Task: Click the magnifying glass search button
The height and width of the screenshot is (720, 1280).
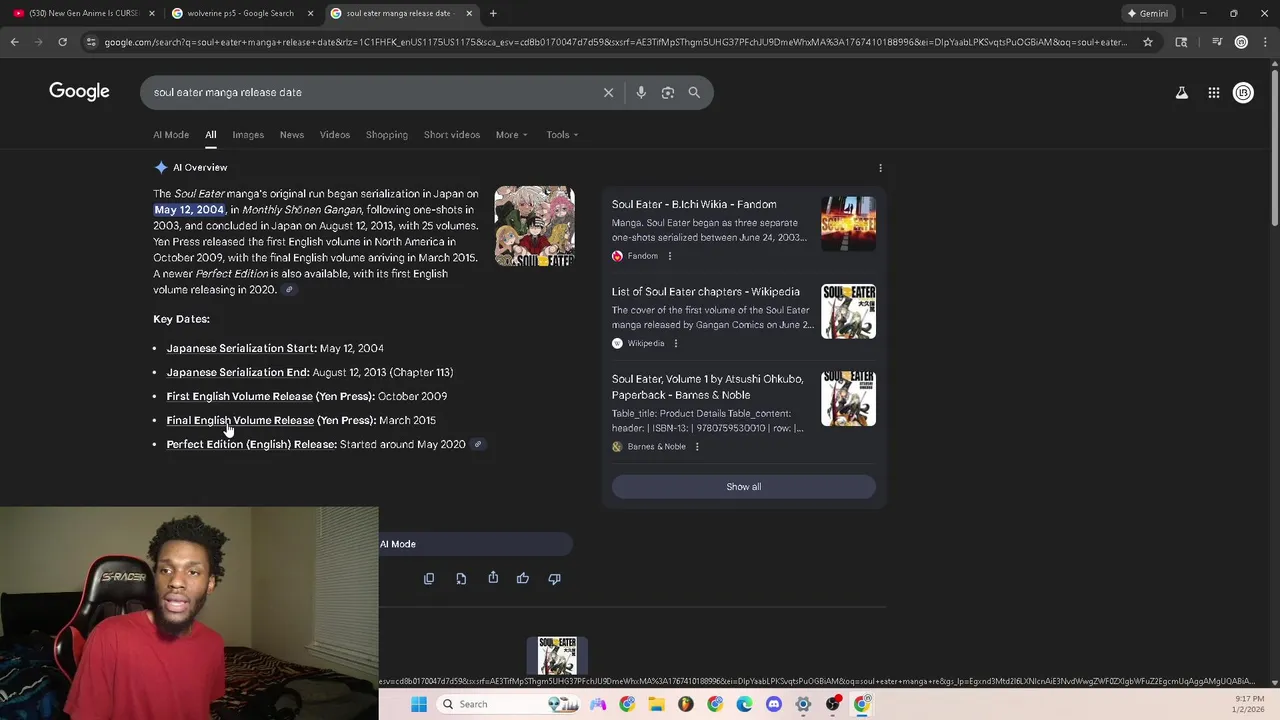Action: 694,92
